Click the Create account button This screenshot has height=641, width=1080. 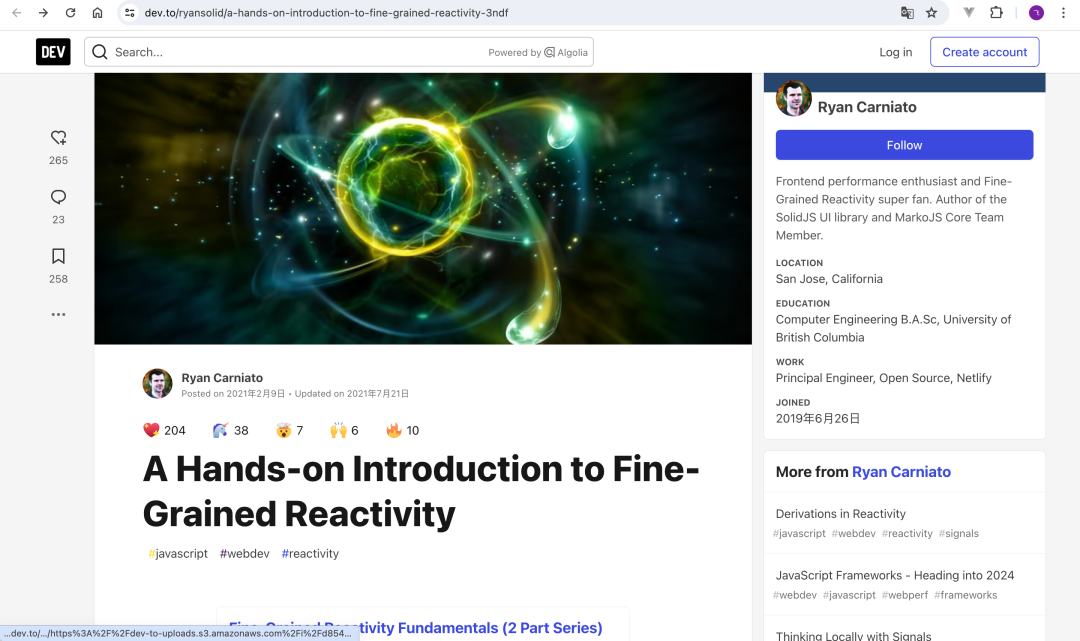click(984, 52)
